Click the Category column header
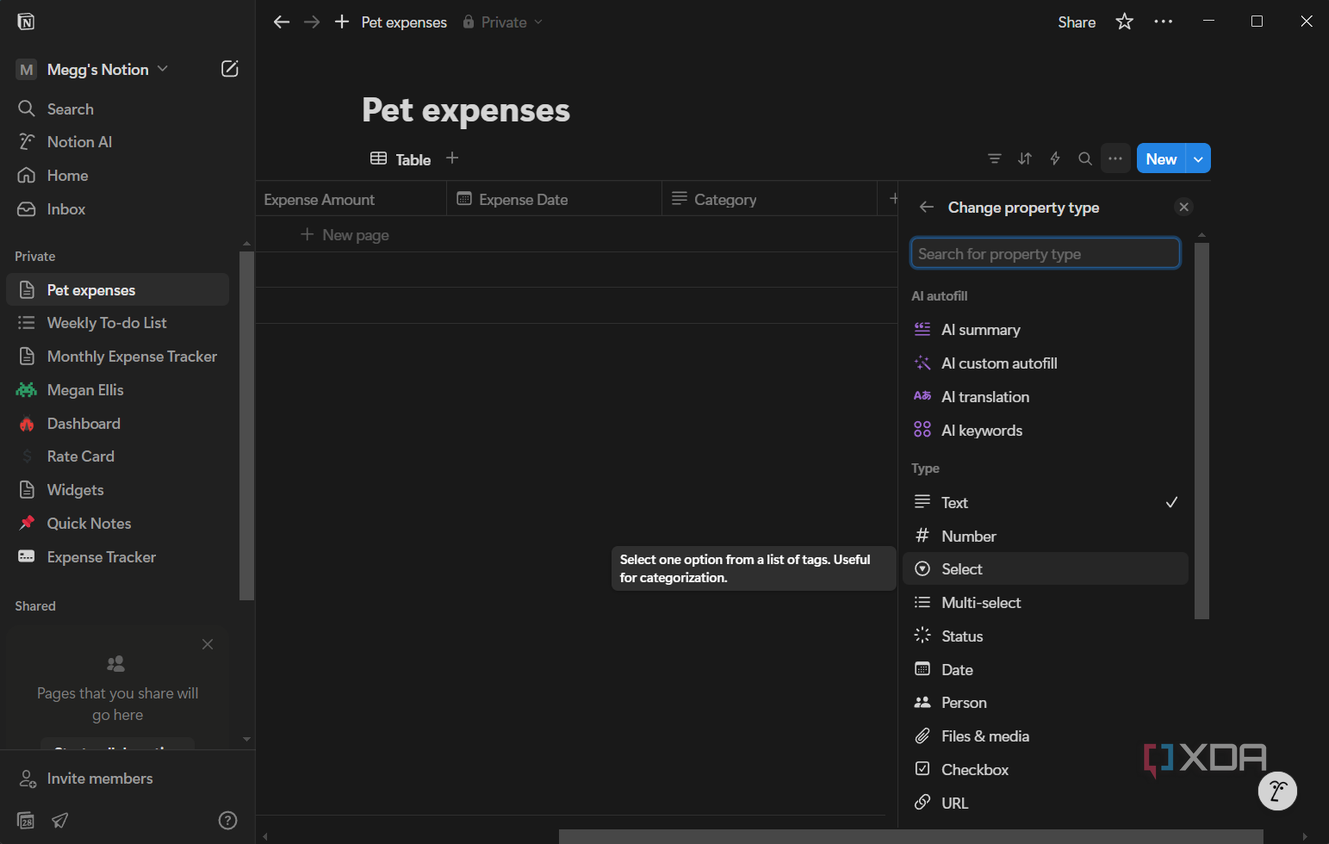The width and height of the screenshot is (1329, 844). point(769,199)
